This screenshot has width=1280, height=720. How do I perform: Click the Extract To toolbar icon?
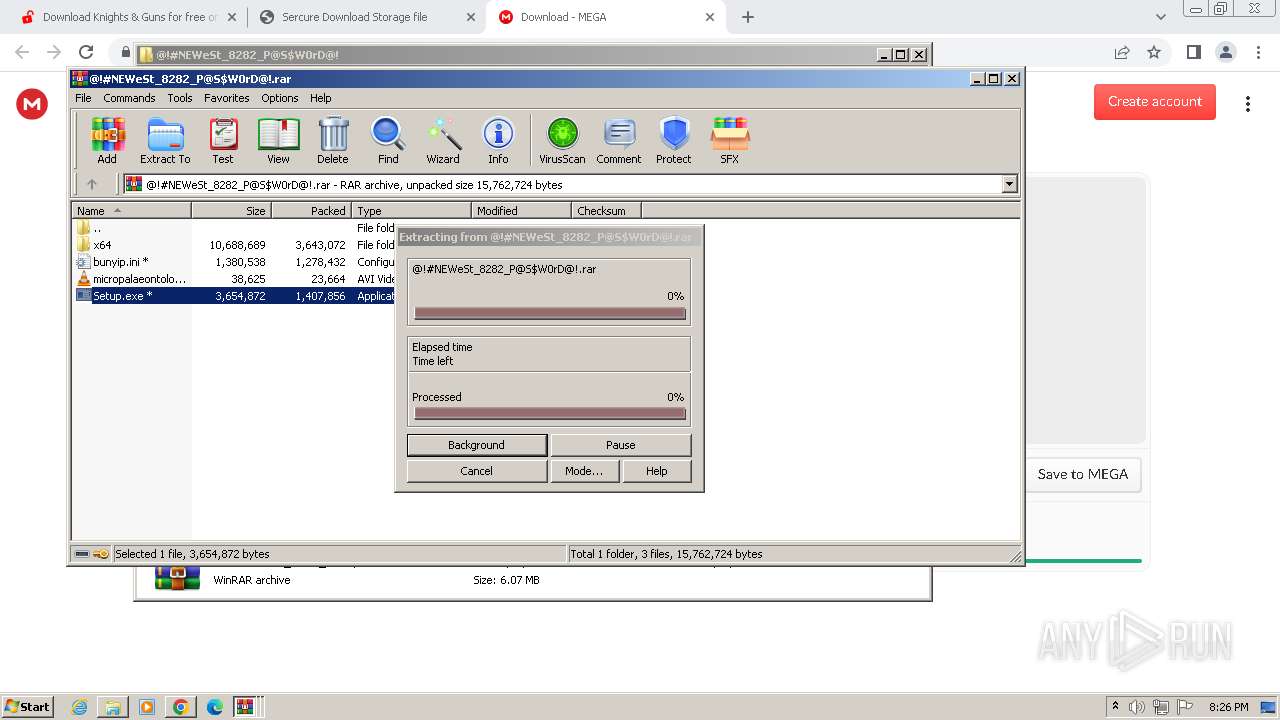pyautogui.click(x=165, y=140)
